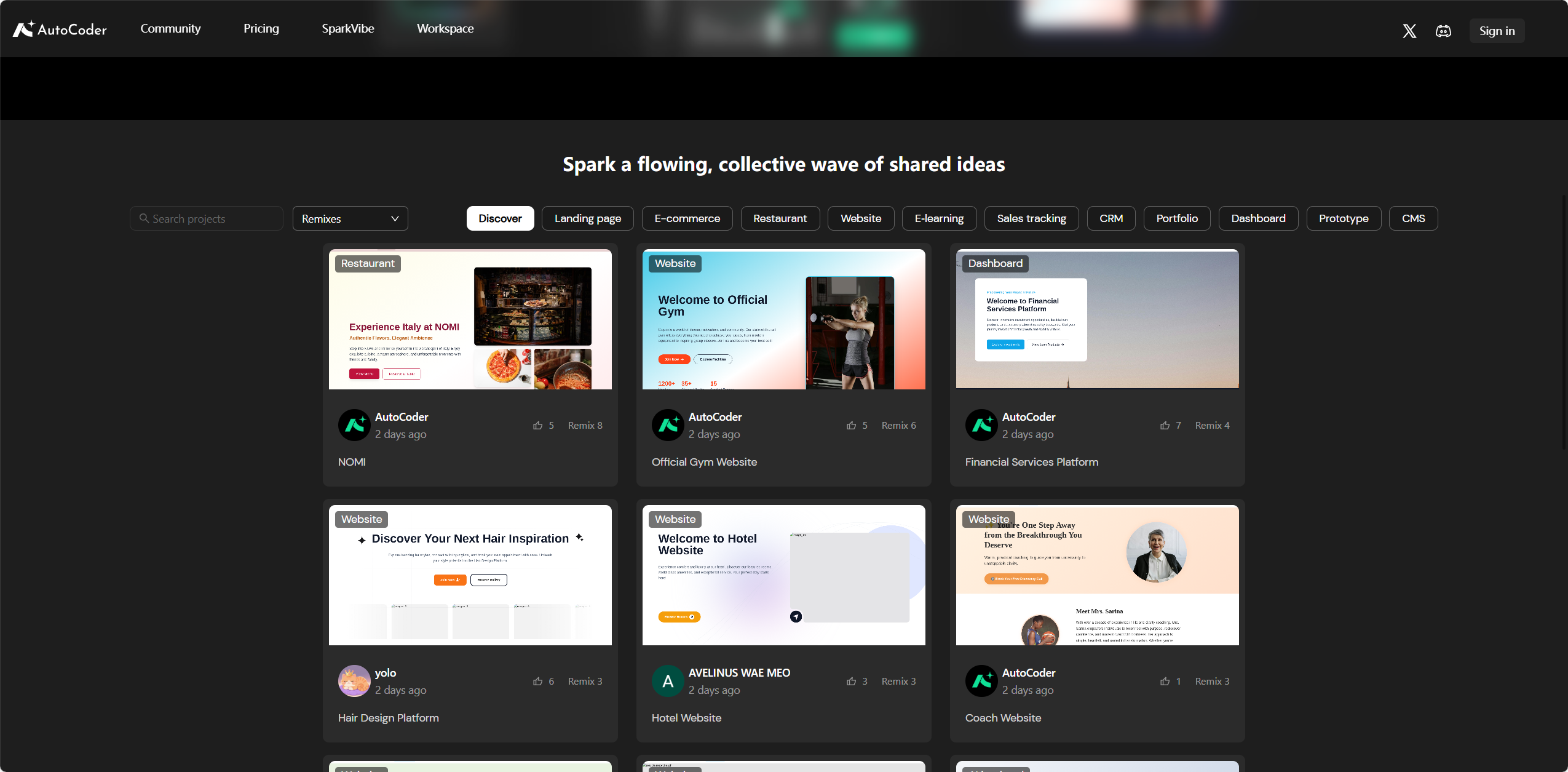Filter by E-commerce category
This screenshot has height=772, width=1568.
[687, 218]
